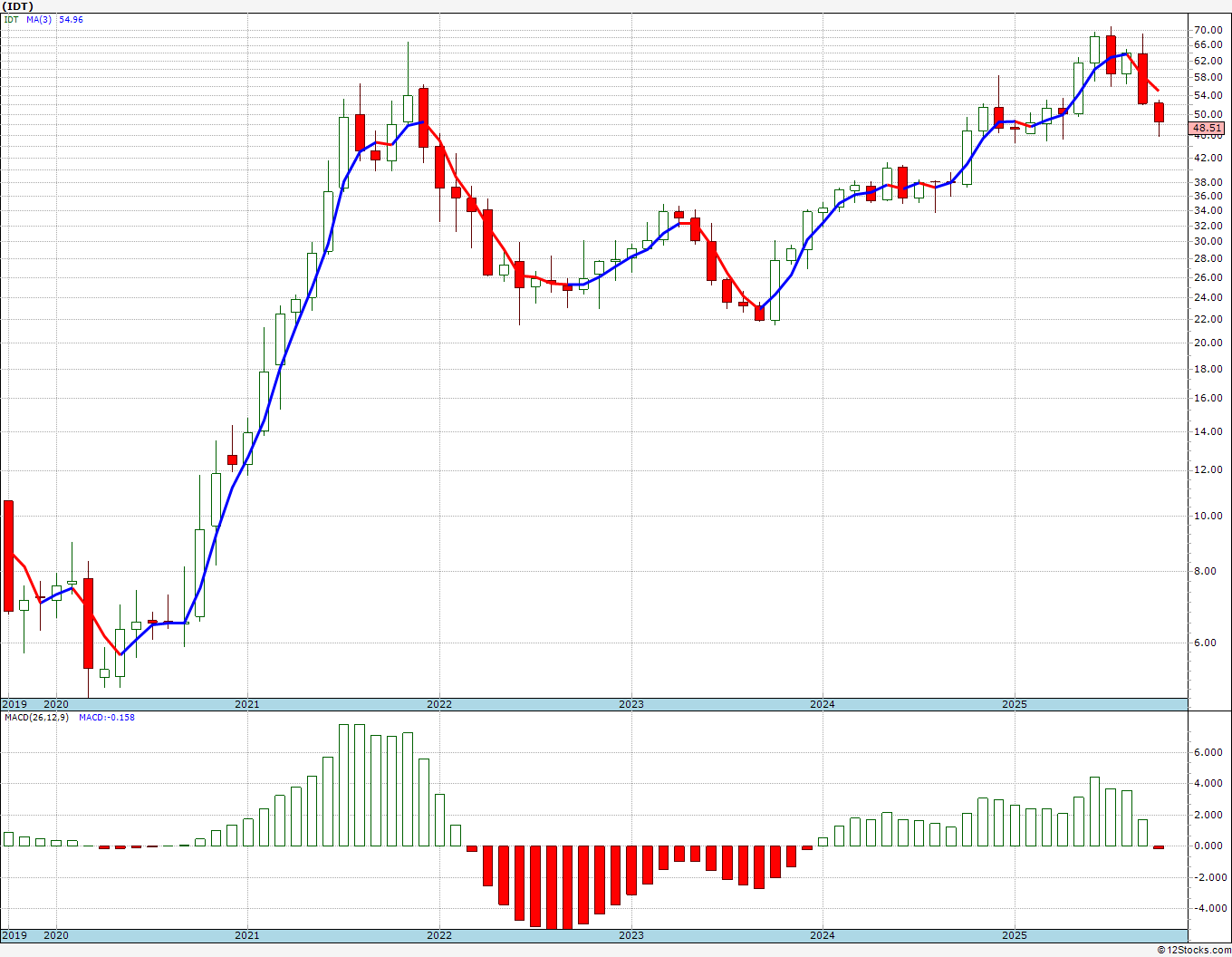Image resolution: width=1232 pixels, height=957 pixels.
Task: Select the 14.00 price axis label
Action: 1208,431
